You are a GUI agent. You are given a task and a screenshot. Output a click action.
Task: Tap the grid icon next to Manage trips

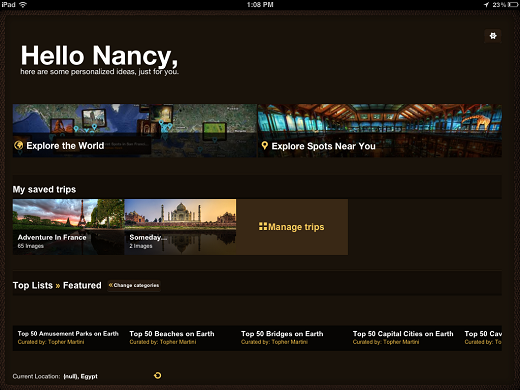263,227
